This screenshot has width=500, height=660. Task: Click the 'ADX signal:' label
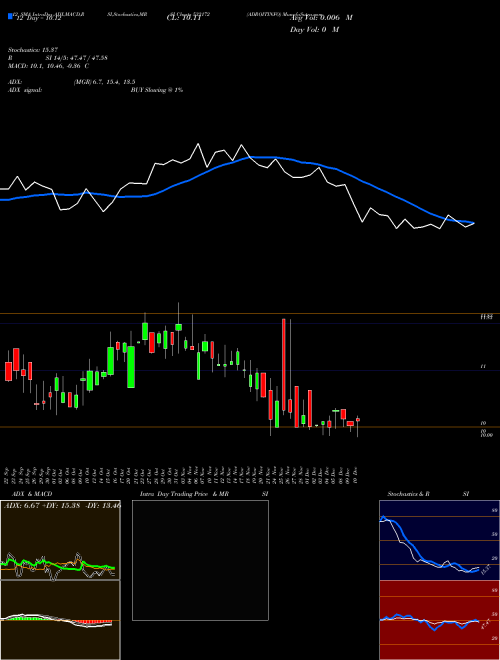[25, 90]
